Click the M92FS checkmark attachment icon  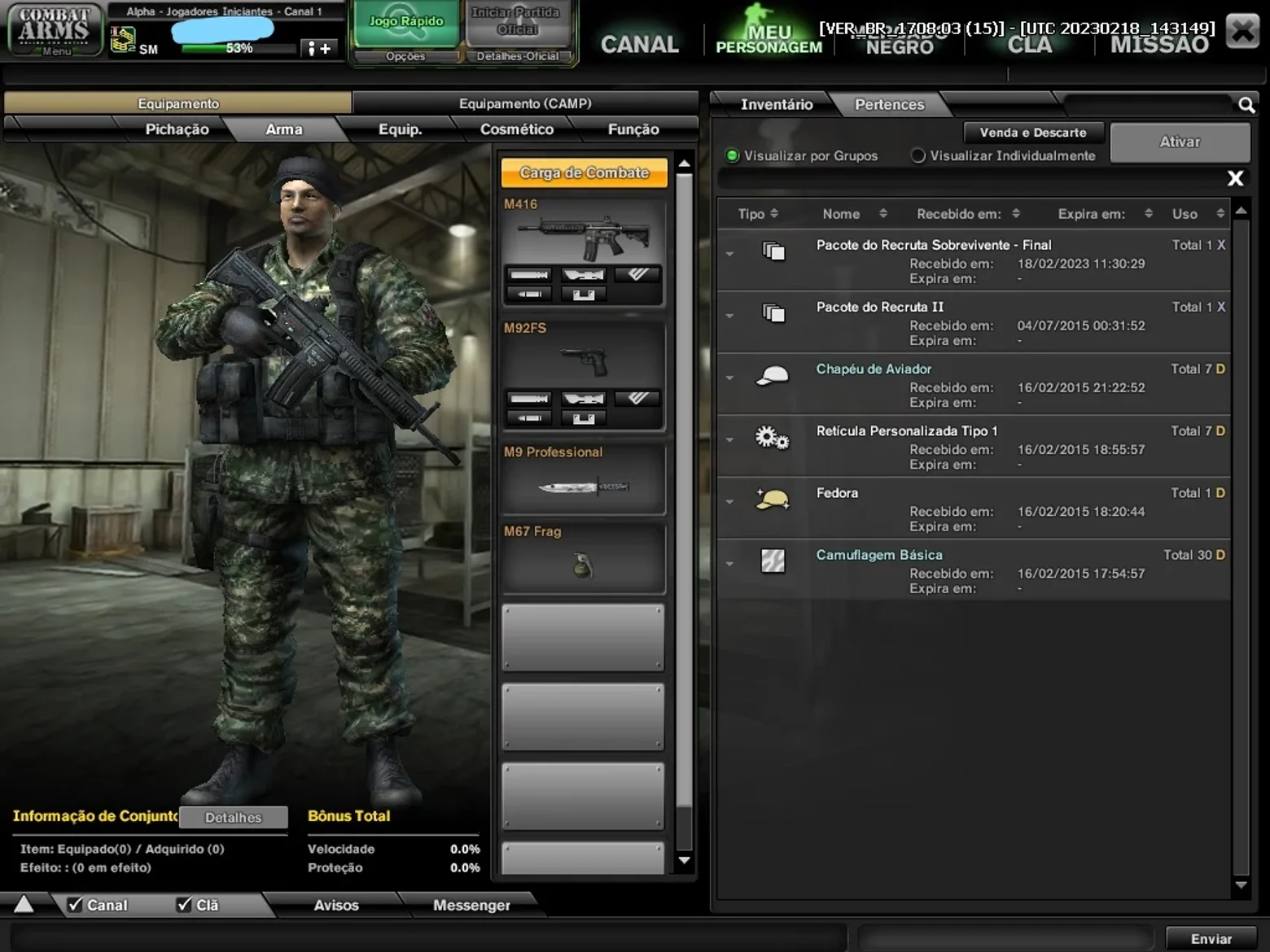coord(637,399)
